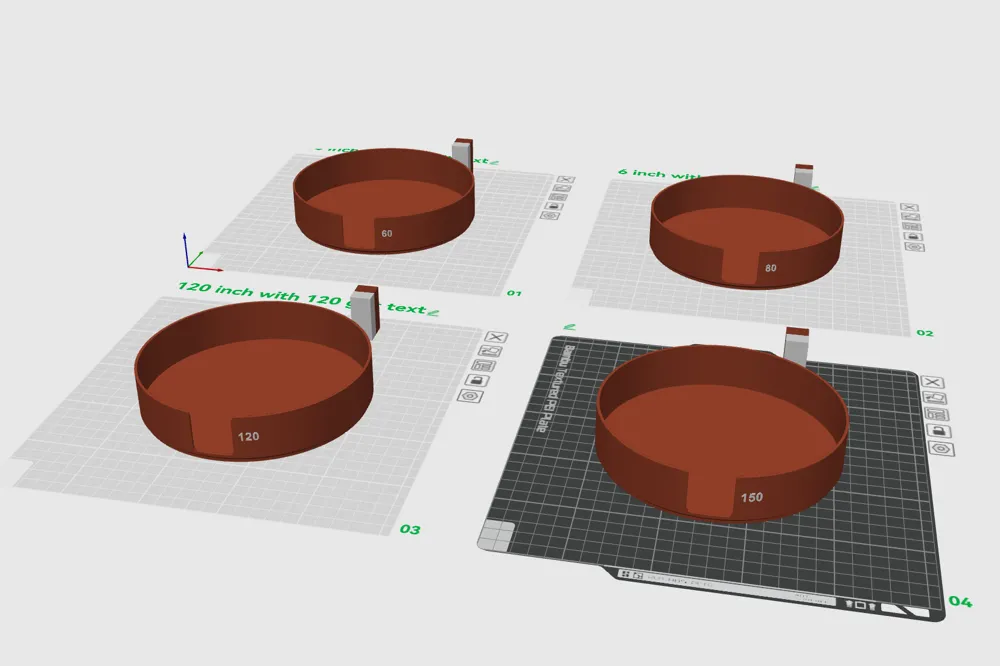
Task: Auto-orient objects on plate 04
Action: 935,398
